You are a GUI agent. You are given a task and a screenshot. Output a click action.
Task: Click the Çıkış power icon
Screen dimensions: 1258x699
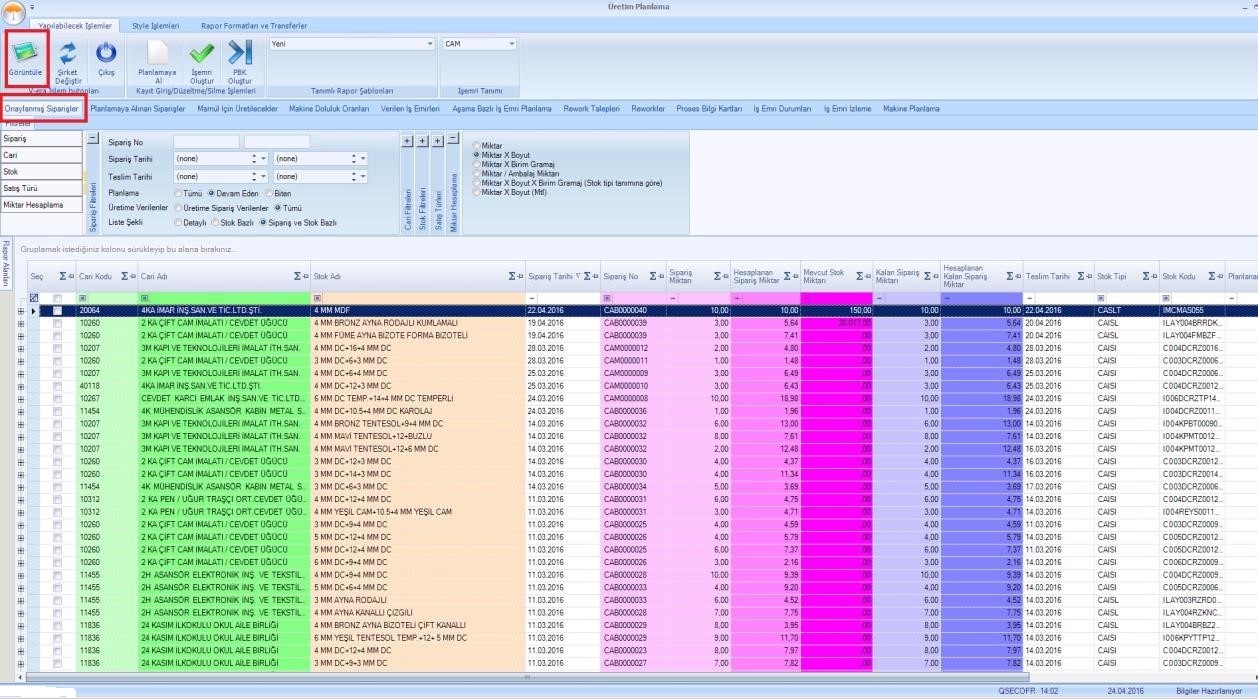point(106,52)
